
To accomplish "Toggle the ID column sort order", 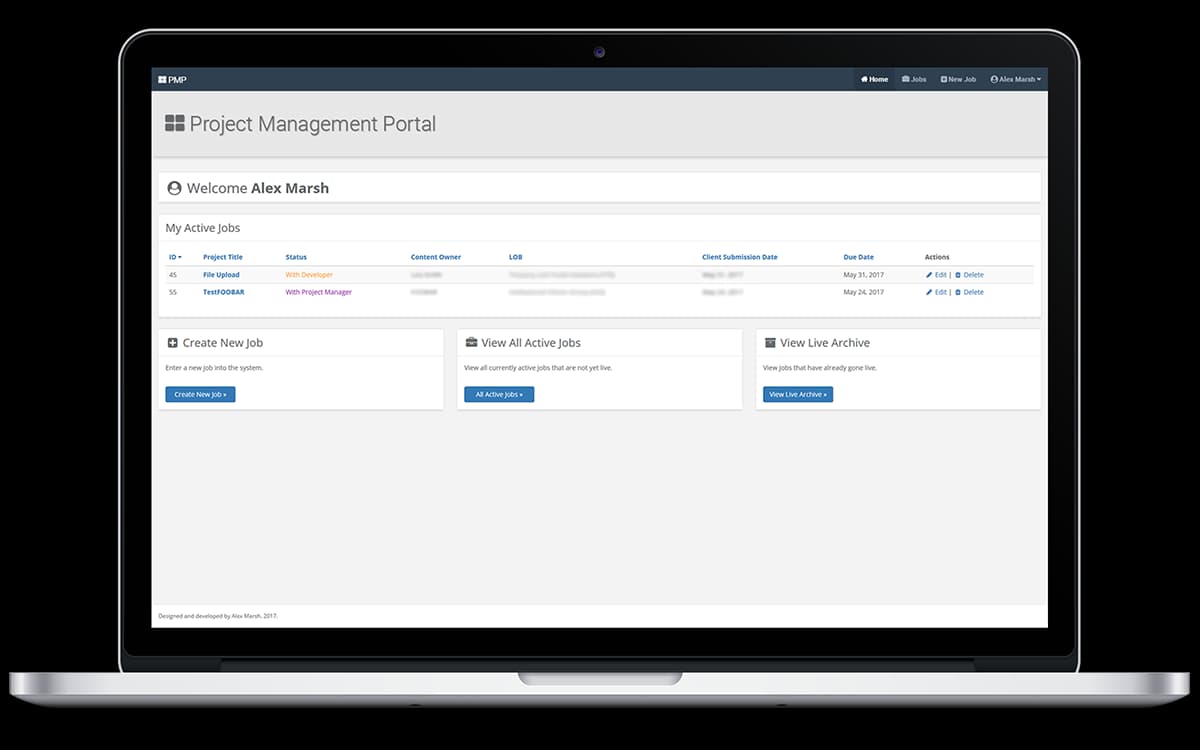I will 174,256.
